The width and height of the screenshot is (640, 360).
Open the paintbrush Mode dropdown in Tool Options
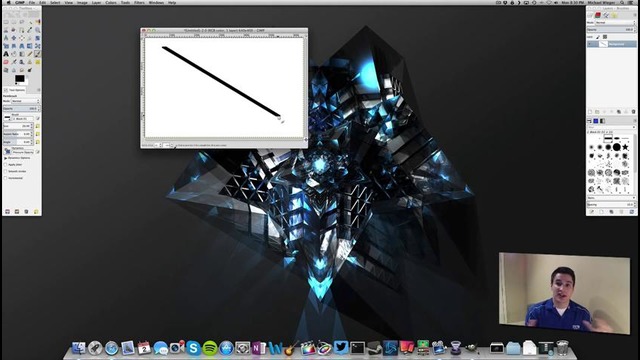(x=25, y=101)
